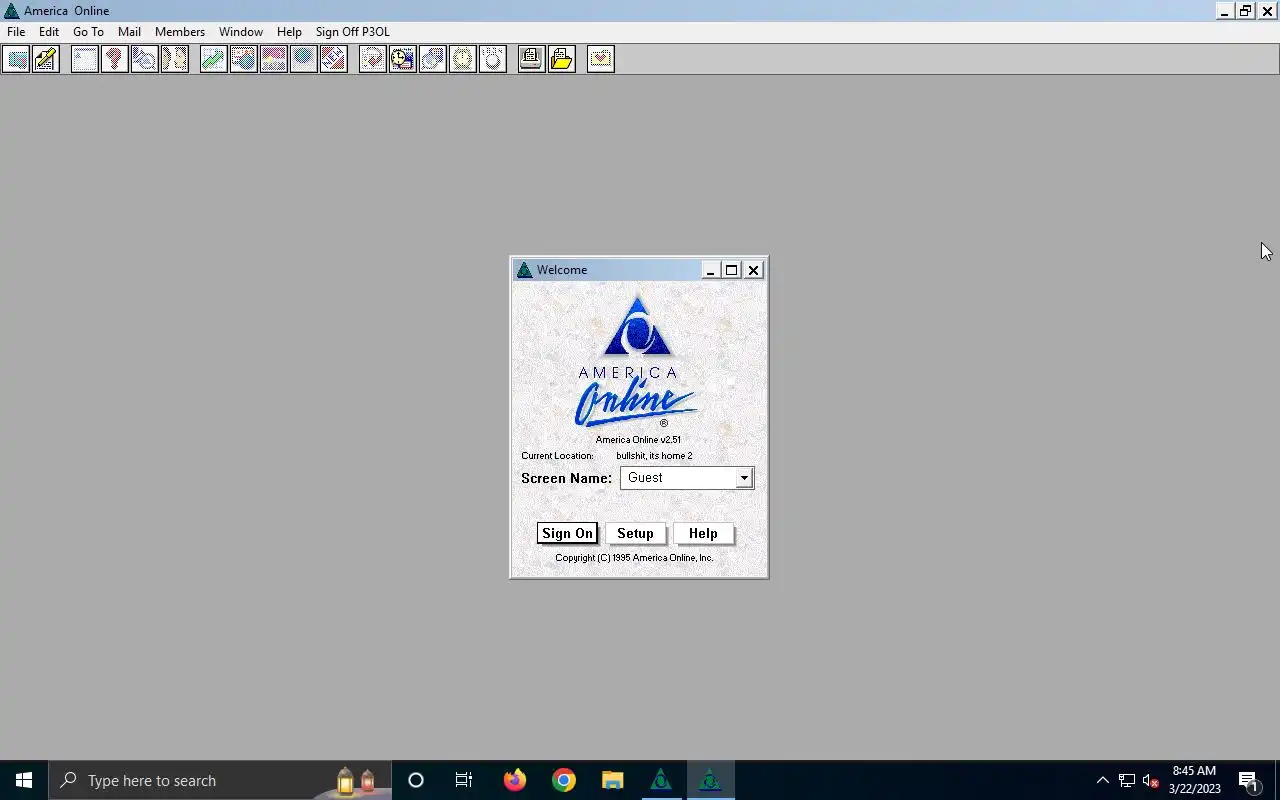This screenshot has height=800, width=1280.
Task: Click the 'bullshit, its home 2' location text
Action: (x=654, y=456)
